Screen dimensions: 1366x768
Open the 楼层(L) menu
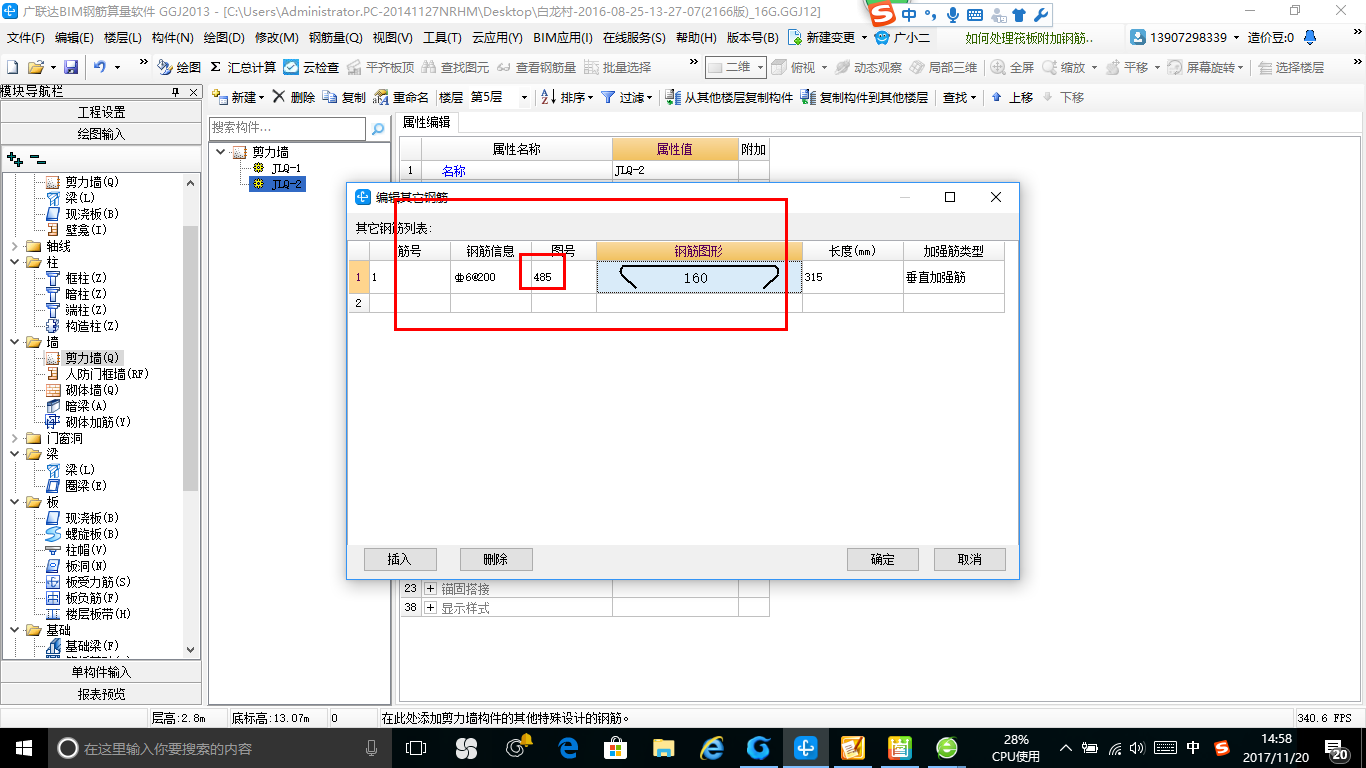124,38
